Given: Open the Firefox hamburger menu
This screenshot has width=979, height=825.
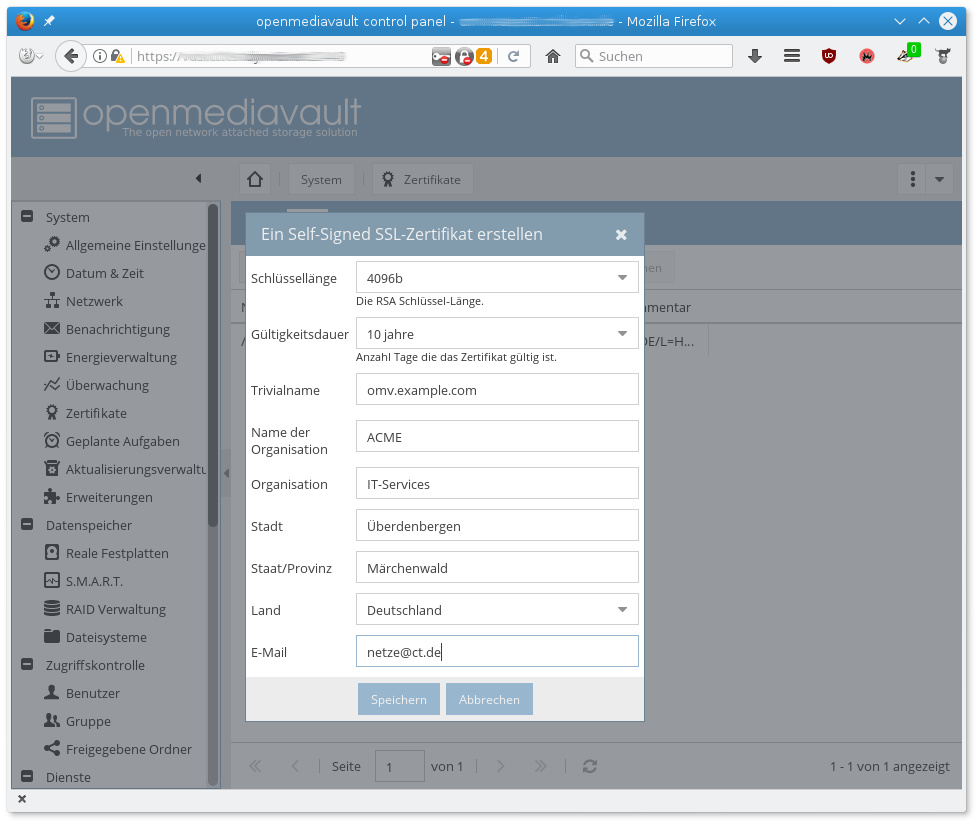Looking at the screenshot, I should [x=792, y=57].
